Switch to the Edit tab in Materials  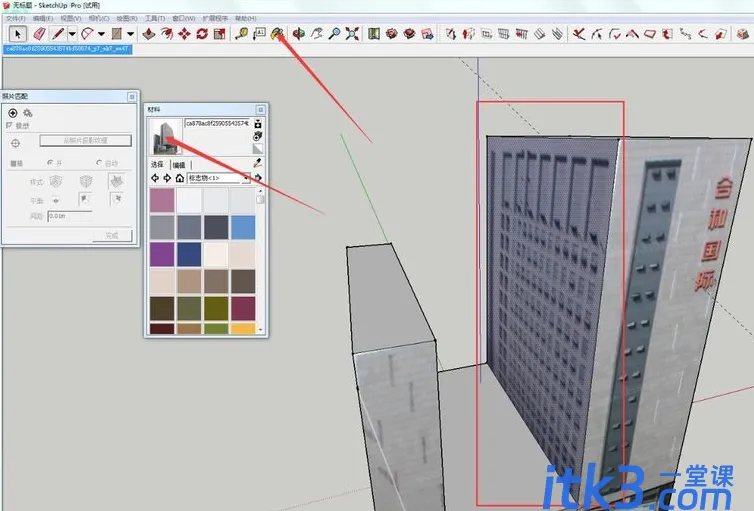pyautogui.click(x=179, y=164)
